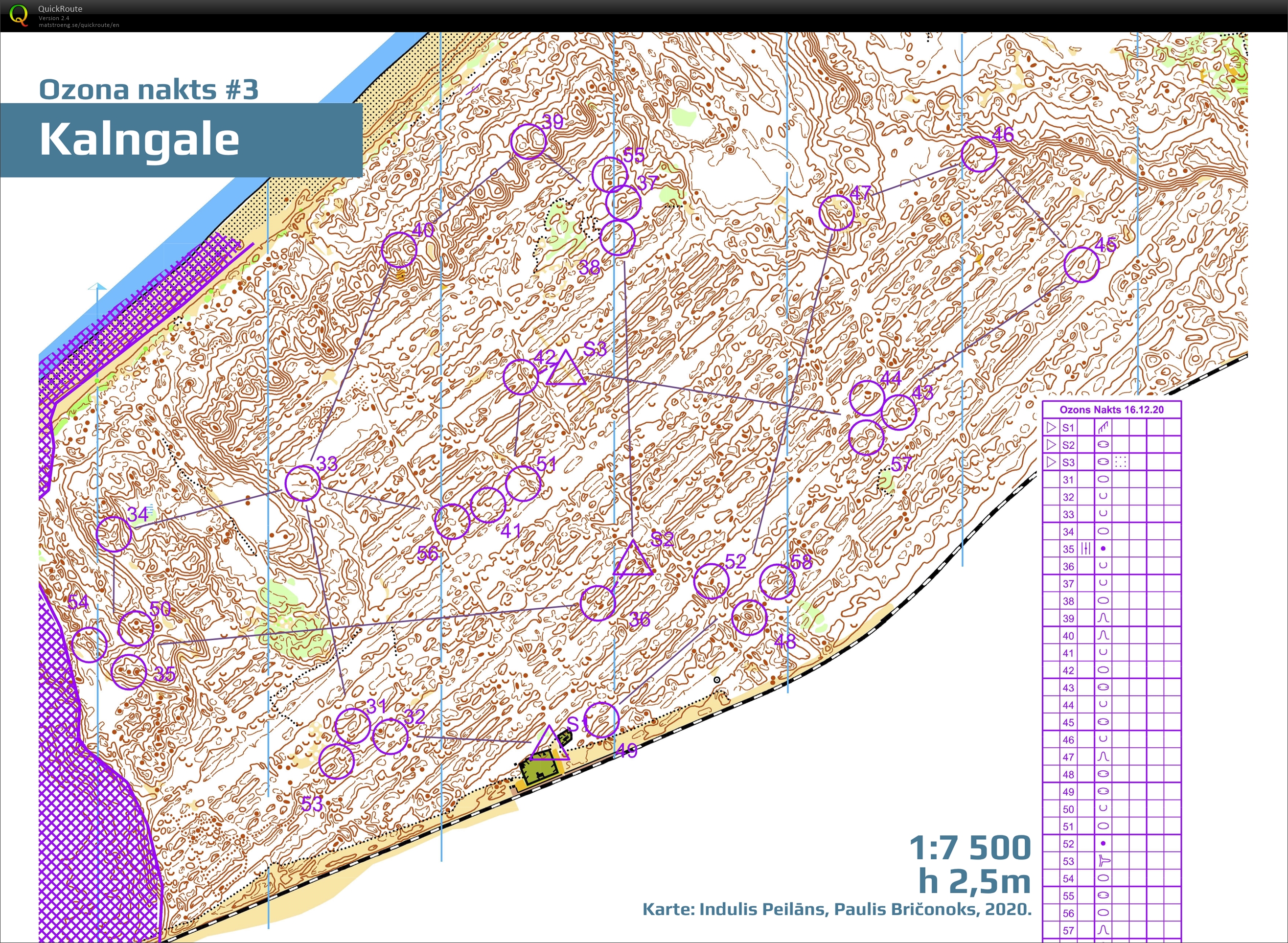Screen dimensions: 1288x943
Task: Click the row 53 feature symbol in the table
Action: tap(1104, 860)
